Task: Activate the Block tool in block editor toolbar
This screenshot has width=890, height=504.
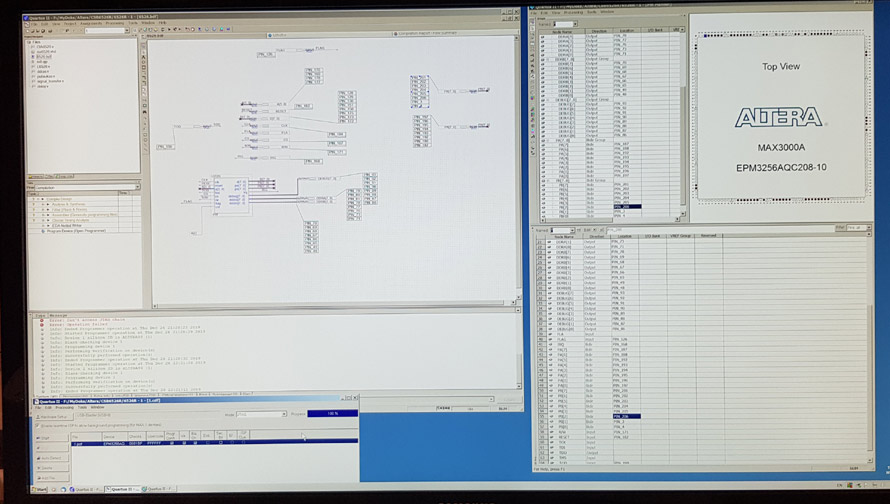Action: (x=144, y=68)
